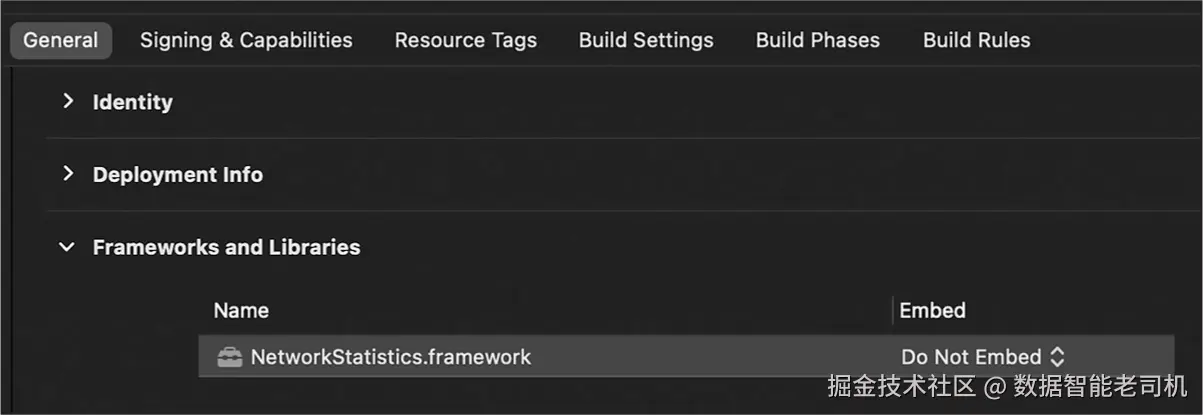Viewport: 1203px width, 415px height.
Task: Open the Build Rules tab
Action: [x=976, y=40]
